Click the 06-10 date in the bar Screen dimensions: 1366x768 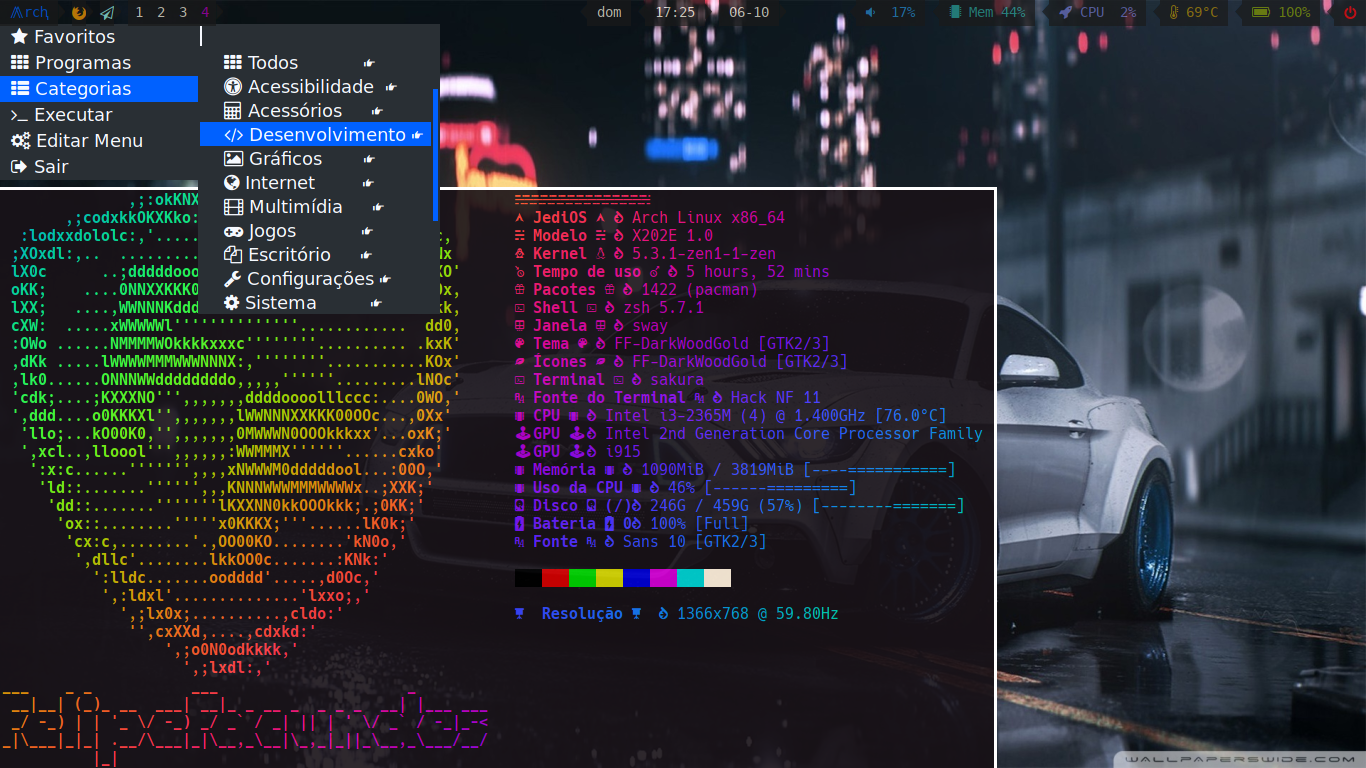tap(749, 12)
